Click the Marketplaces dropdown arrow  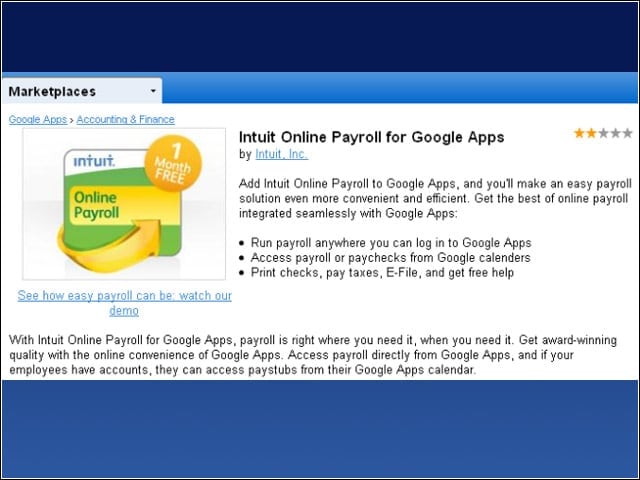point(153,91)
